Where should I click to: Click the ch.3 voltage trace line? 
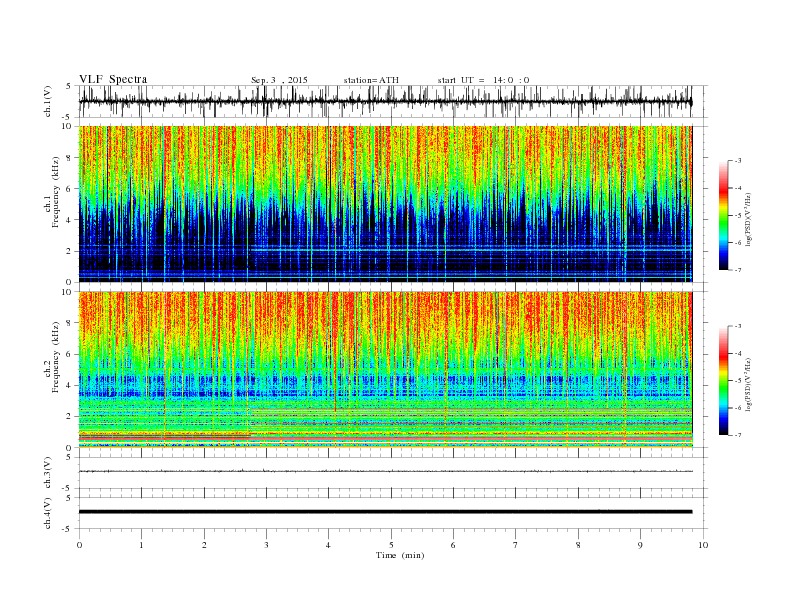[385, 471]
